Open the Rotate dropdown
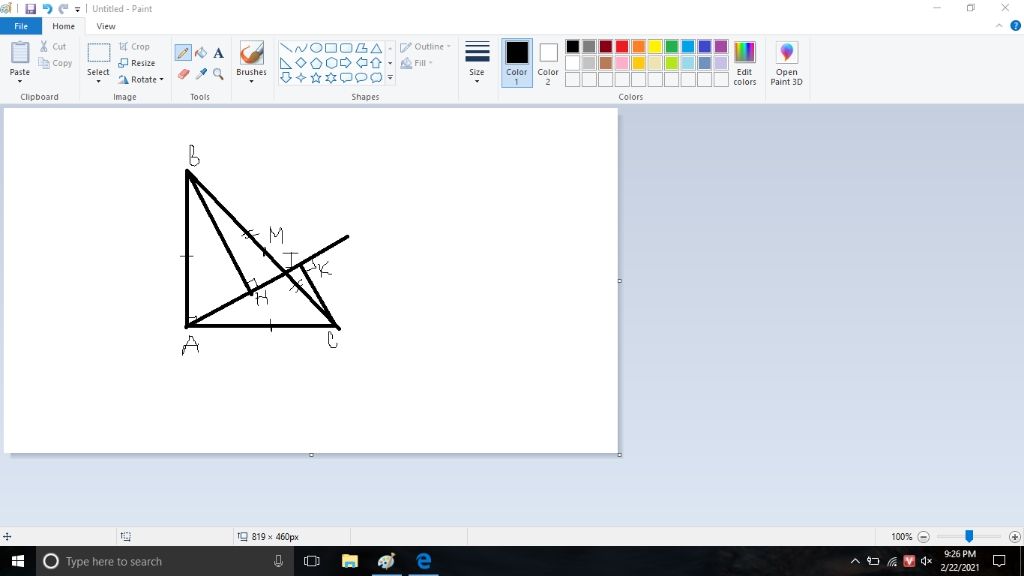Screen dimensions: 1024x576 tap(141, 80)
